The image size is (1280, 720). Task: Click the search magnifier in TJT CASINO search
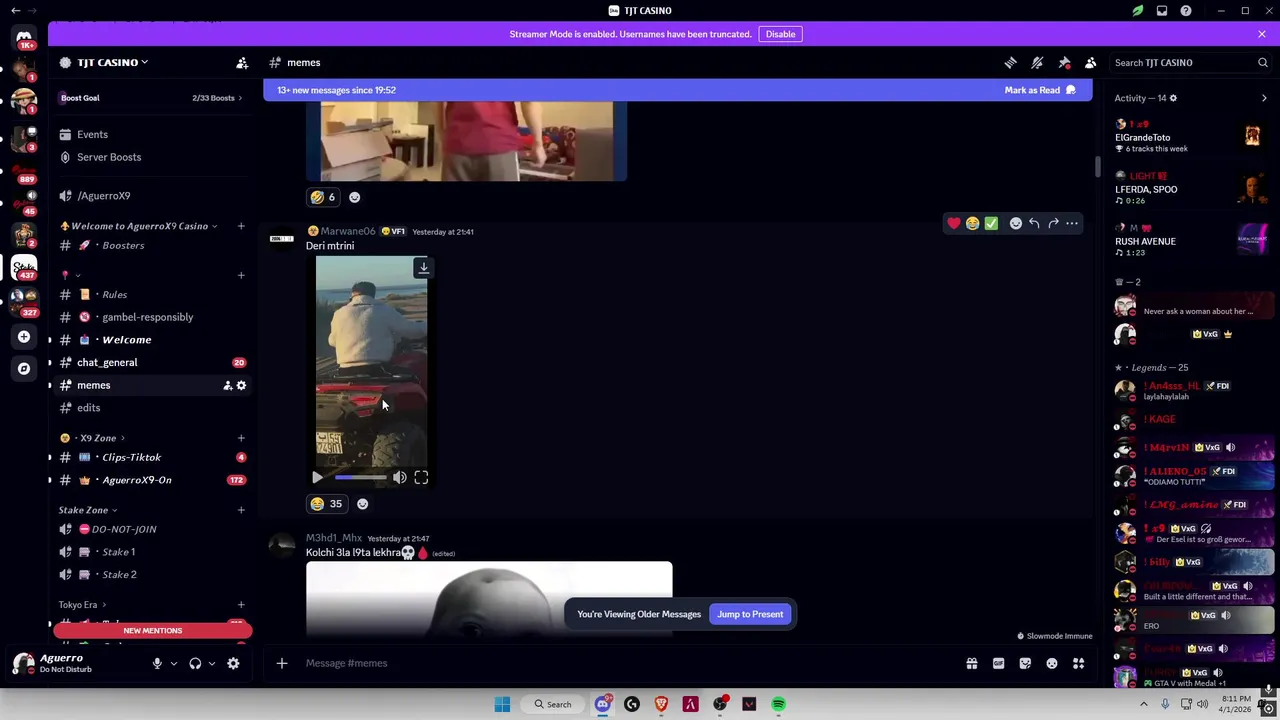point(1263,63)
